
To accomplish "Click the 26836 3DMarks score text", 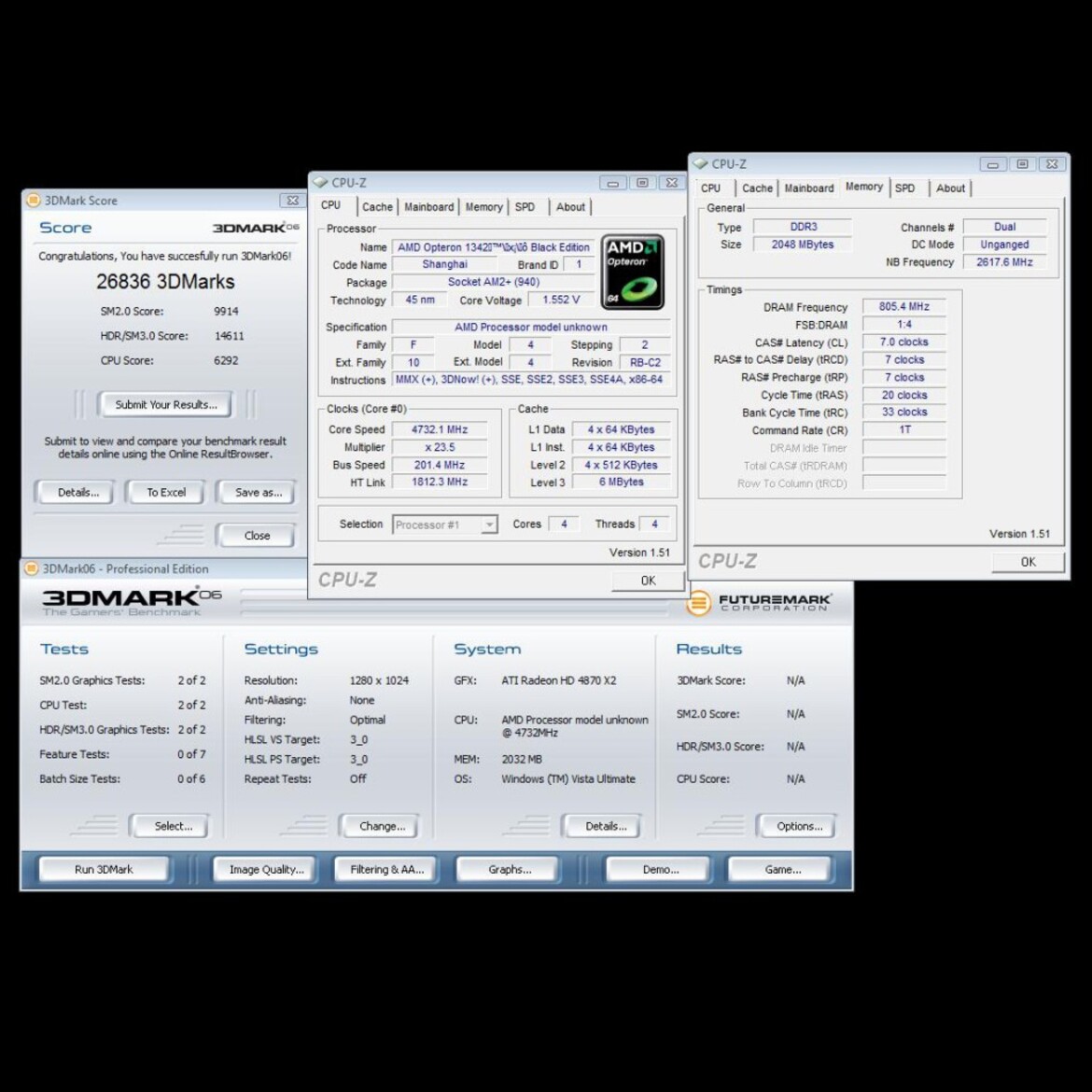I will pyautogui.click(x=165, y=281).
